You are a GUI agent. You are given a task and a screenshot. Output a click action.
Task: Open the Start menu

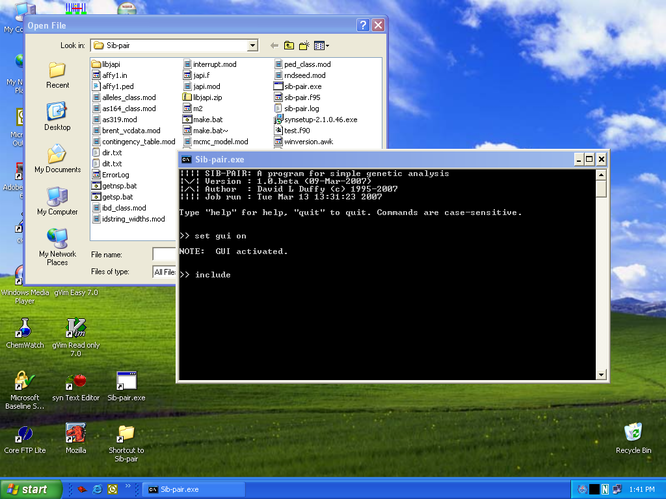30,489
